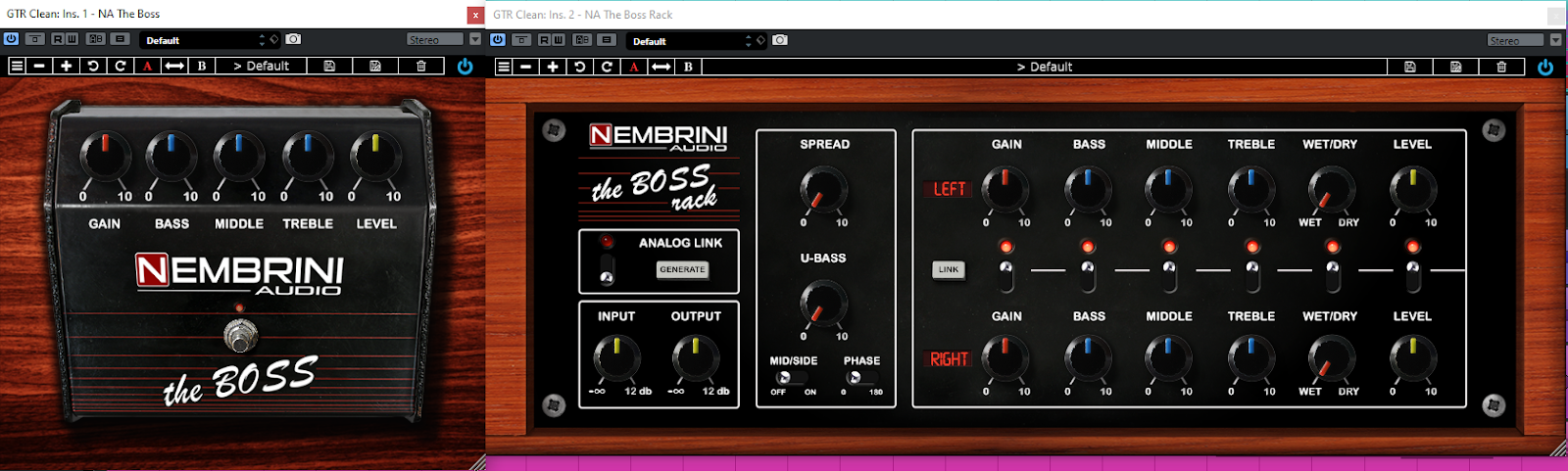Image resolution: width=1568 pixels, height=471 pixels.
Task: Open hamburger menu in The Boss Rack window
Action: point(504,67)
